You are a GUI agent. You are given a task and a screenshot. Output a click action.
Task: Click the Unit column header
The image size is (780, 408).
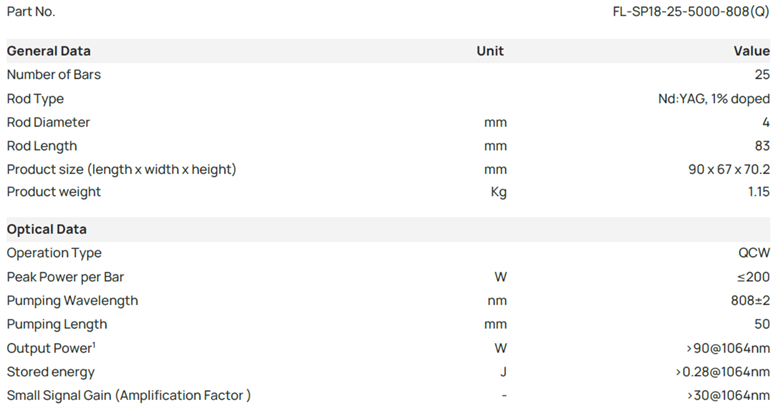[490, 51]
